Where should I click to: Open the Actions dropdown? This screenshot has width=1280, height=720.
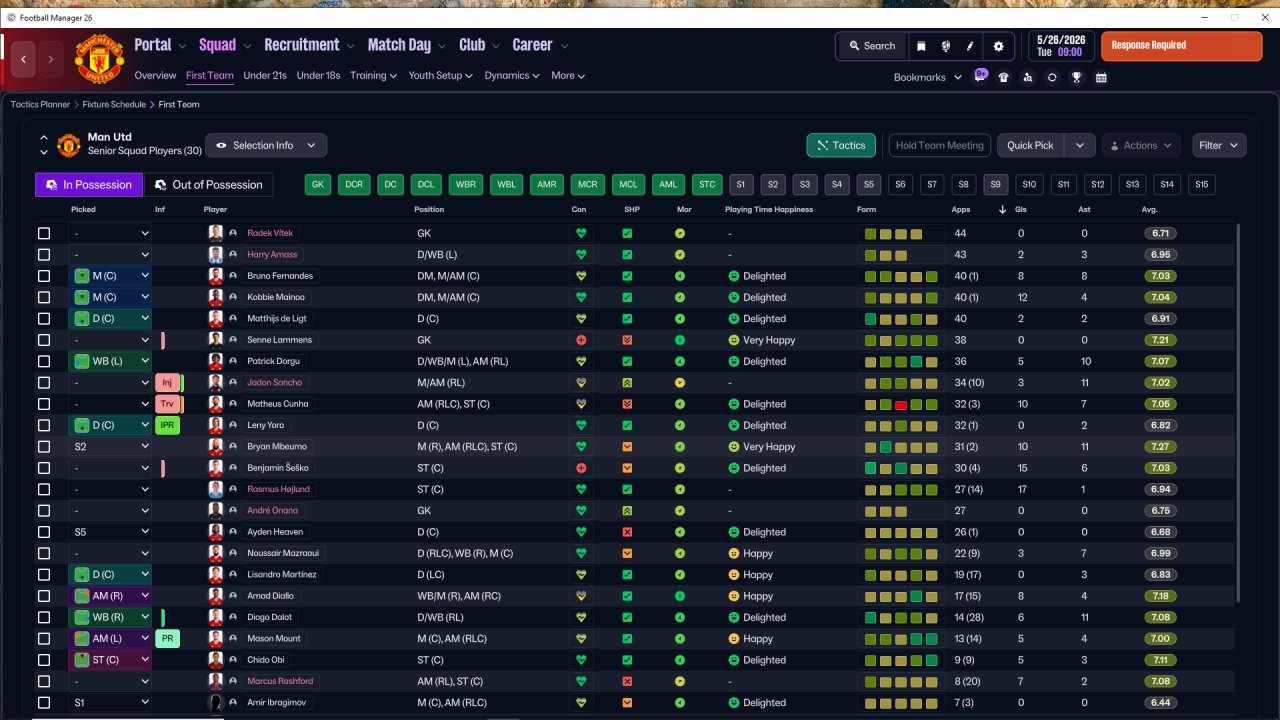(x=1141, y=145)
